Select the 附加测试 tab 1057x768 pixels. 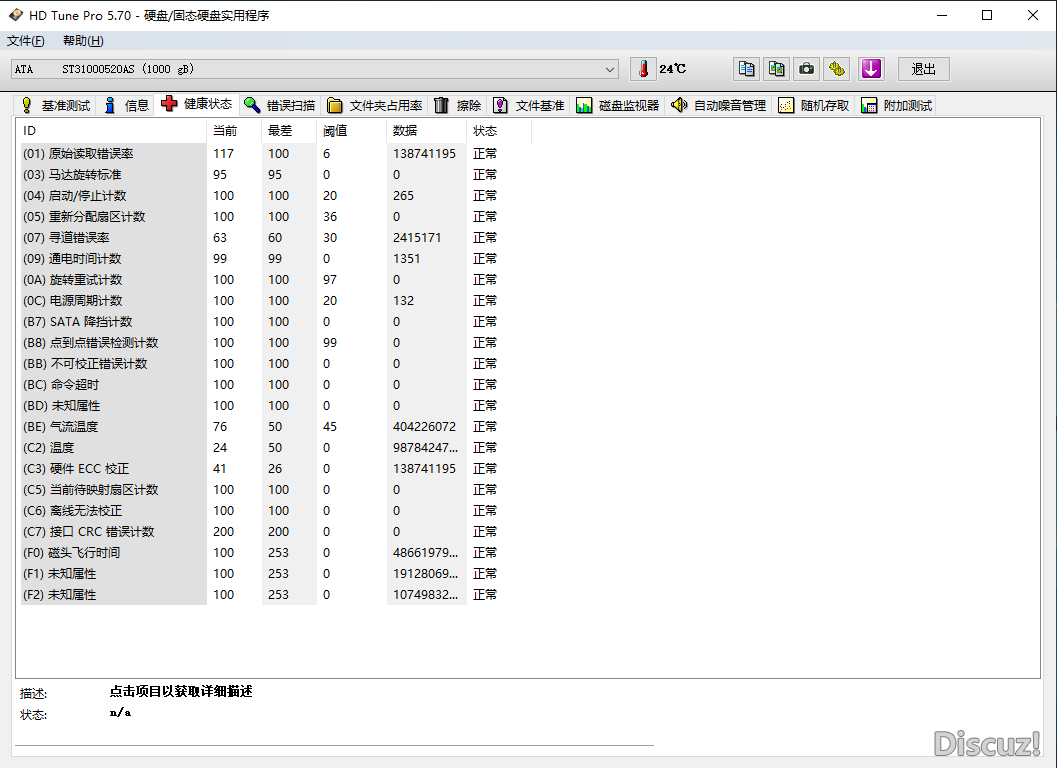click(897, 105)
